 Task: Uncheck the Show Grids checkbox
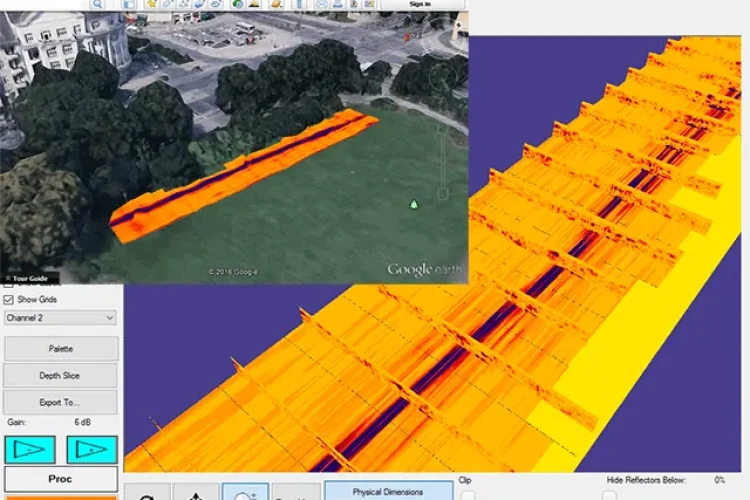[x=9, y=300]
